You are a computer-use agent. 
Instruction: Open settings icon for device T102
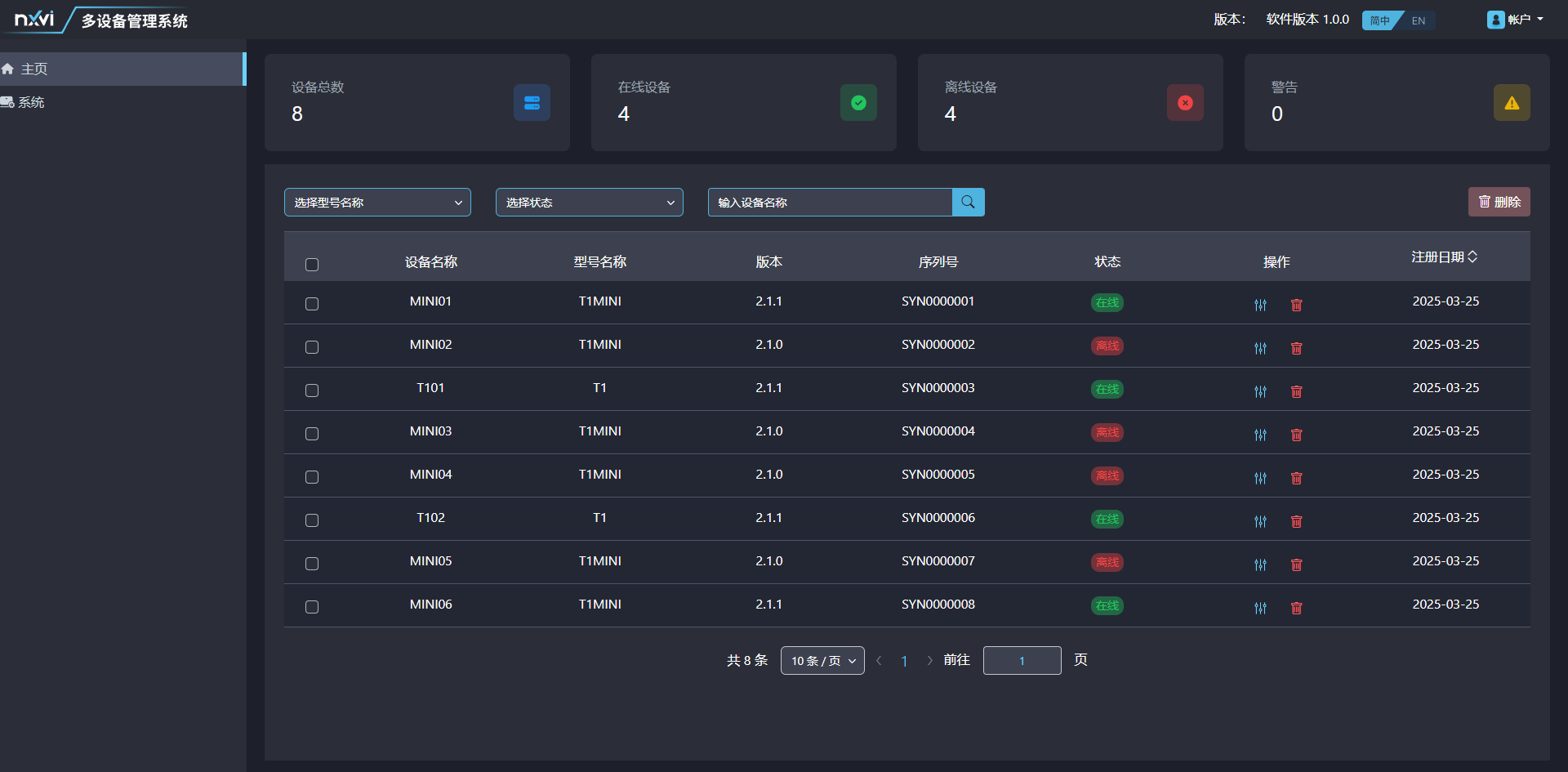click(x=1260, y=521)
